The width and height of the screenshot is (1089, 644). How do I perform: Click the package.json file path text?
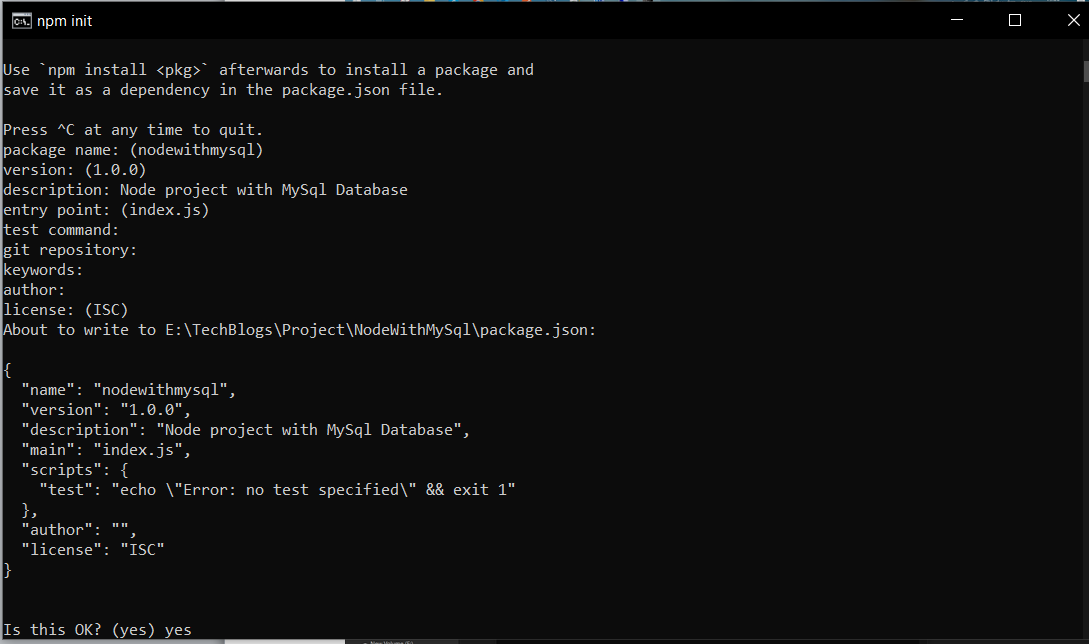[x=380, y=330]
